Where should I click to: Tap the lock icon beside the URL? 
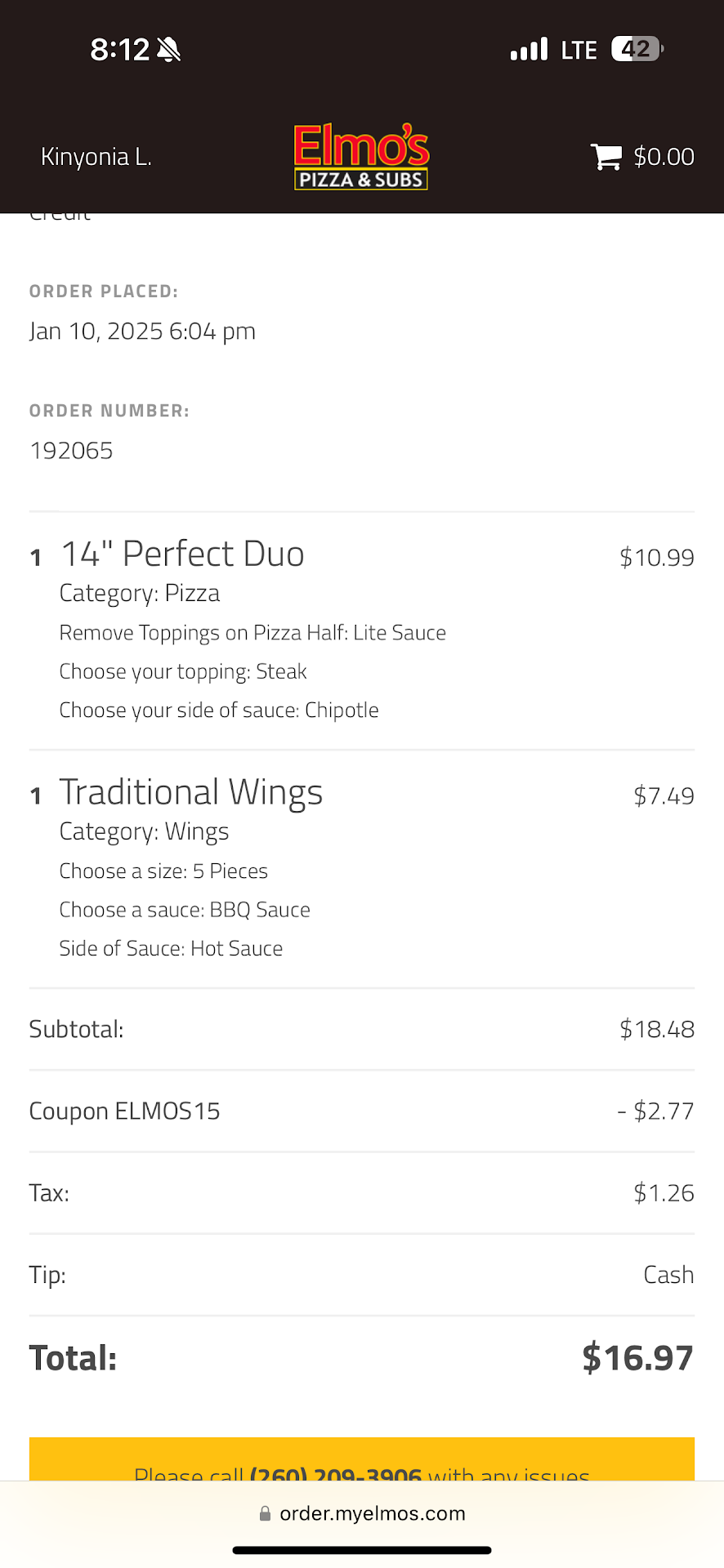pos(265,1513)
